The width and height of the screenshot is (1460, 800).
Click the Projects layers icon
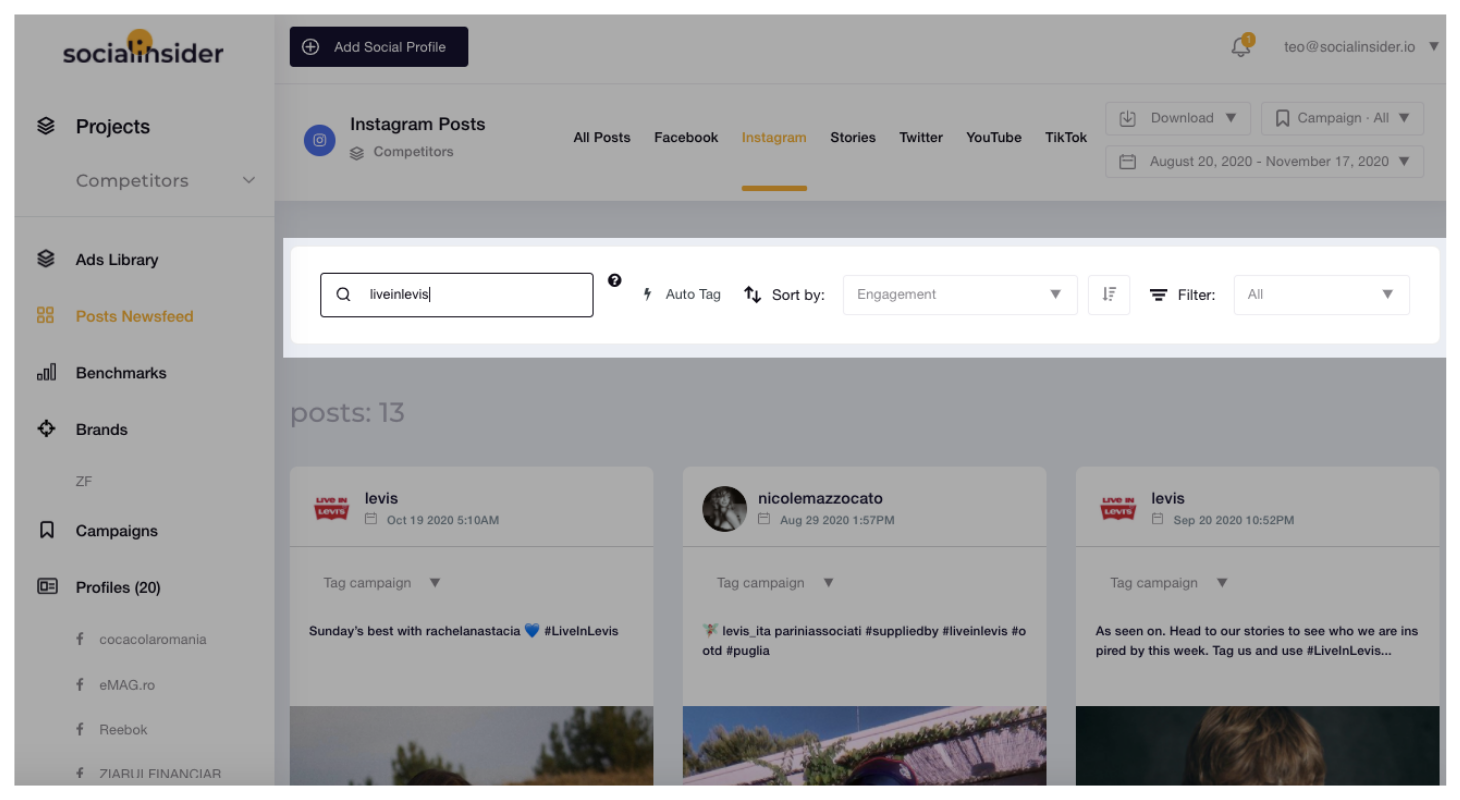pyautogui.click(x=46, y=127)
